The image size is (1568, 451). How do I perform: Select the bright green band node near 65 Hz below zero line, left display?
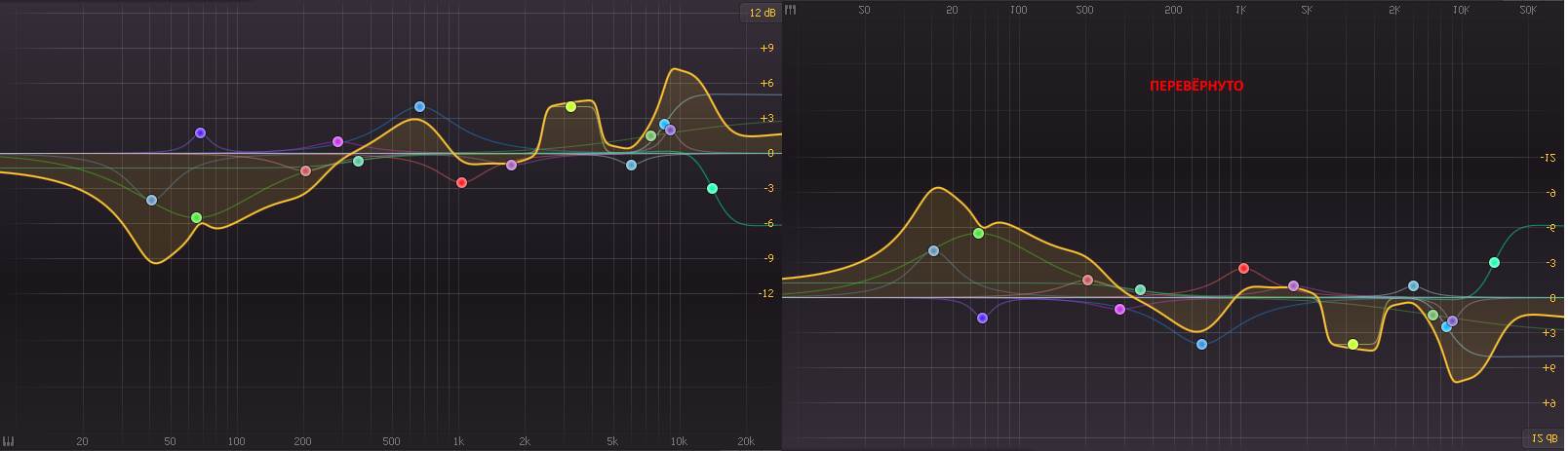[196, 218]
